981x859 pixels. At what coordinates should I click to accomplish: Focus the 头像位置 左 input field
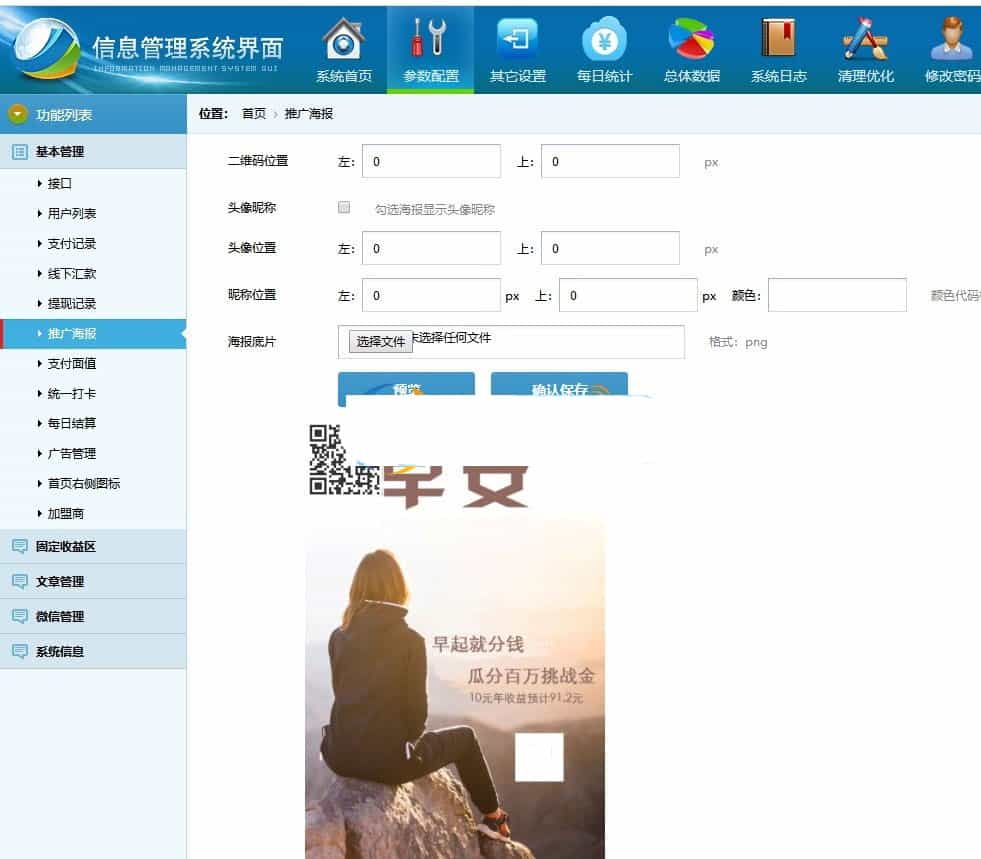coord(431,248)
